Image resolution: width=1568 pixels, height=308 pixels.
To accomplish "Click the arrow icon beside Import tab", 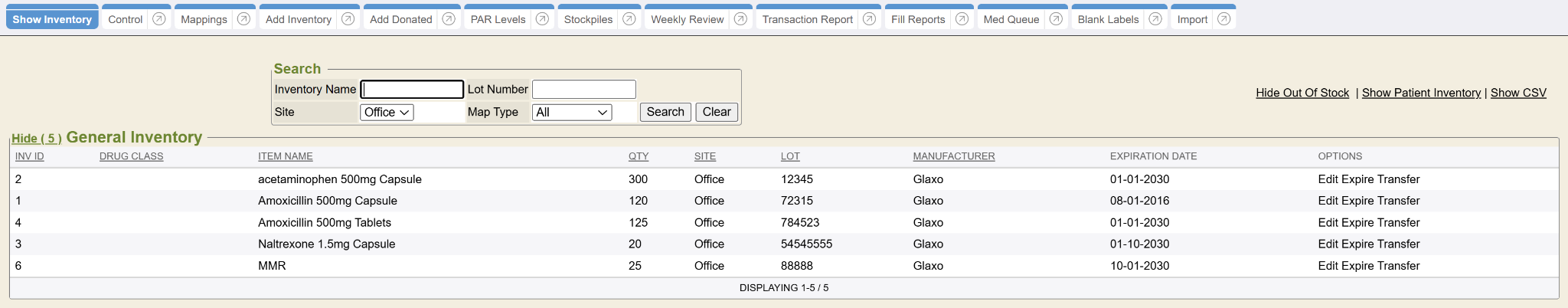I will (x=1224, y=19).
